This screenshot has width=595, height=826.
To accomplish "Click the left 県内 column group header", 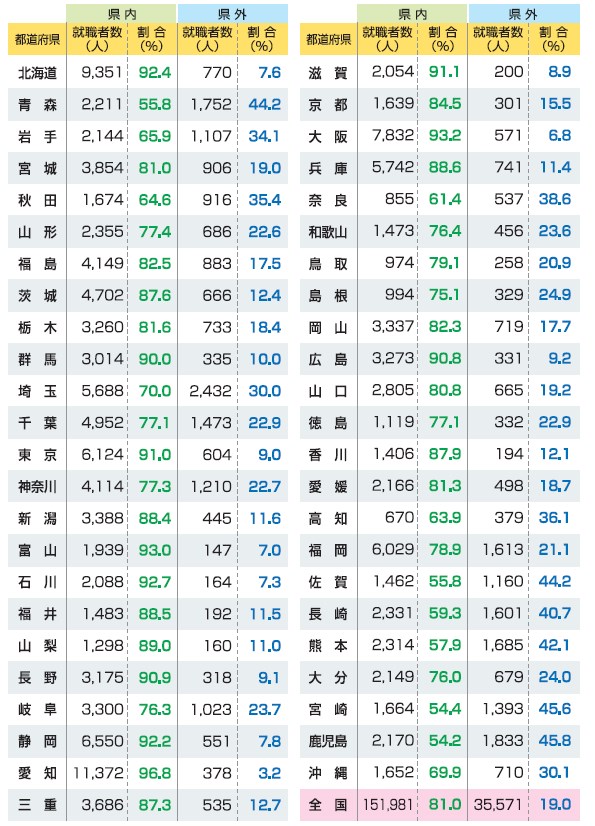I will (x=122, y=14).
